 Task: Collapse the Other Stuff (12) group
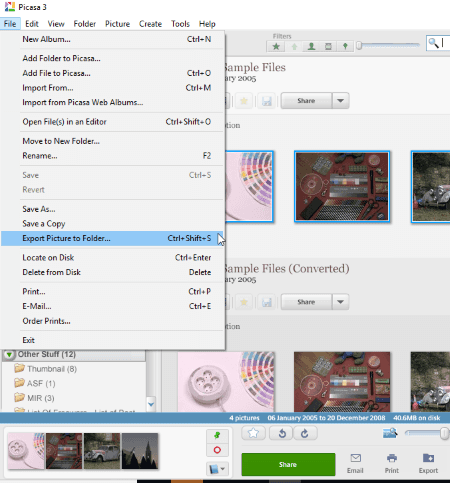pyautogui.click(x=9, y=354)
